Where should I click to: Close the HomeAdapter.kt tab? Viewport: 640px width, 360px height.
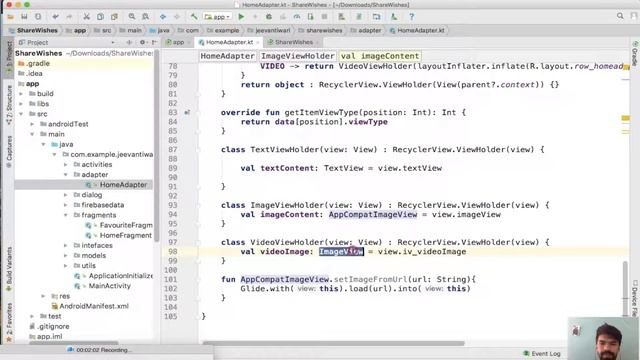pyautogui.click(x=258, y=42)
